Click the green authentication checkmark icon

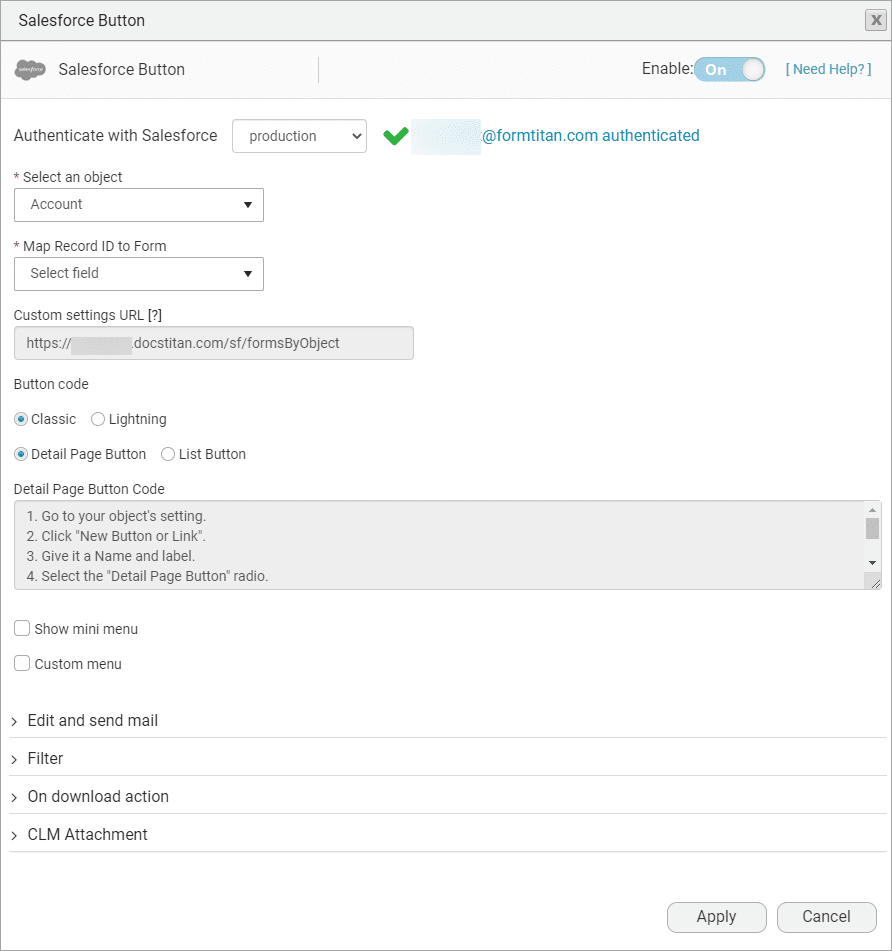click(x=396, y=136)
